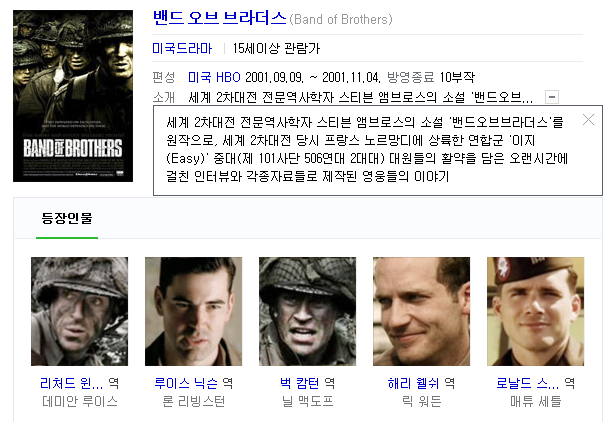Image resolution: width=614 pixels, height=422 pixels.
Task: Select the 등장인물 tab
Action: tap(67, 218)
